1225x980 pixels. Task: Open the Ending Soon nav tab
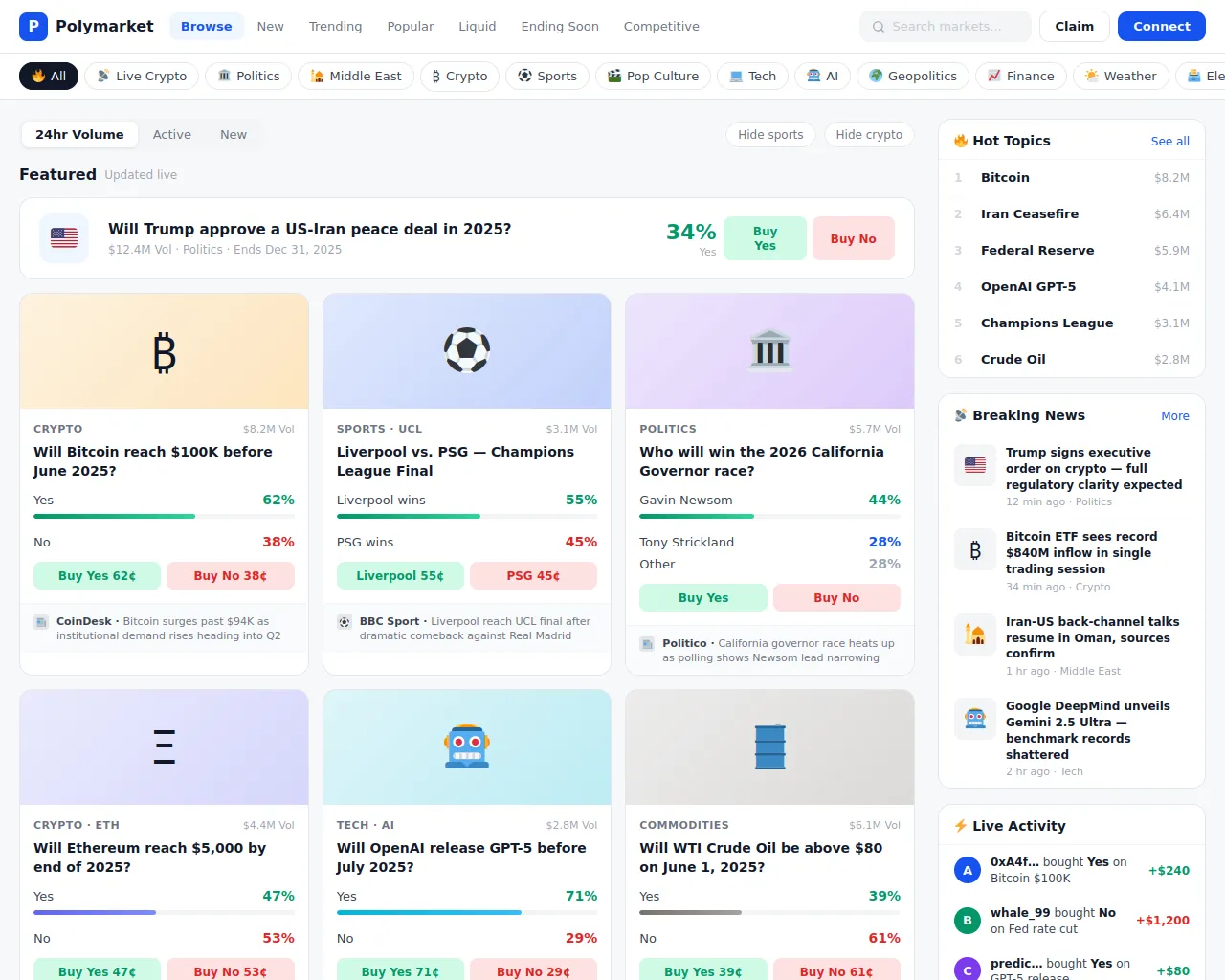[x=560, y=27]
